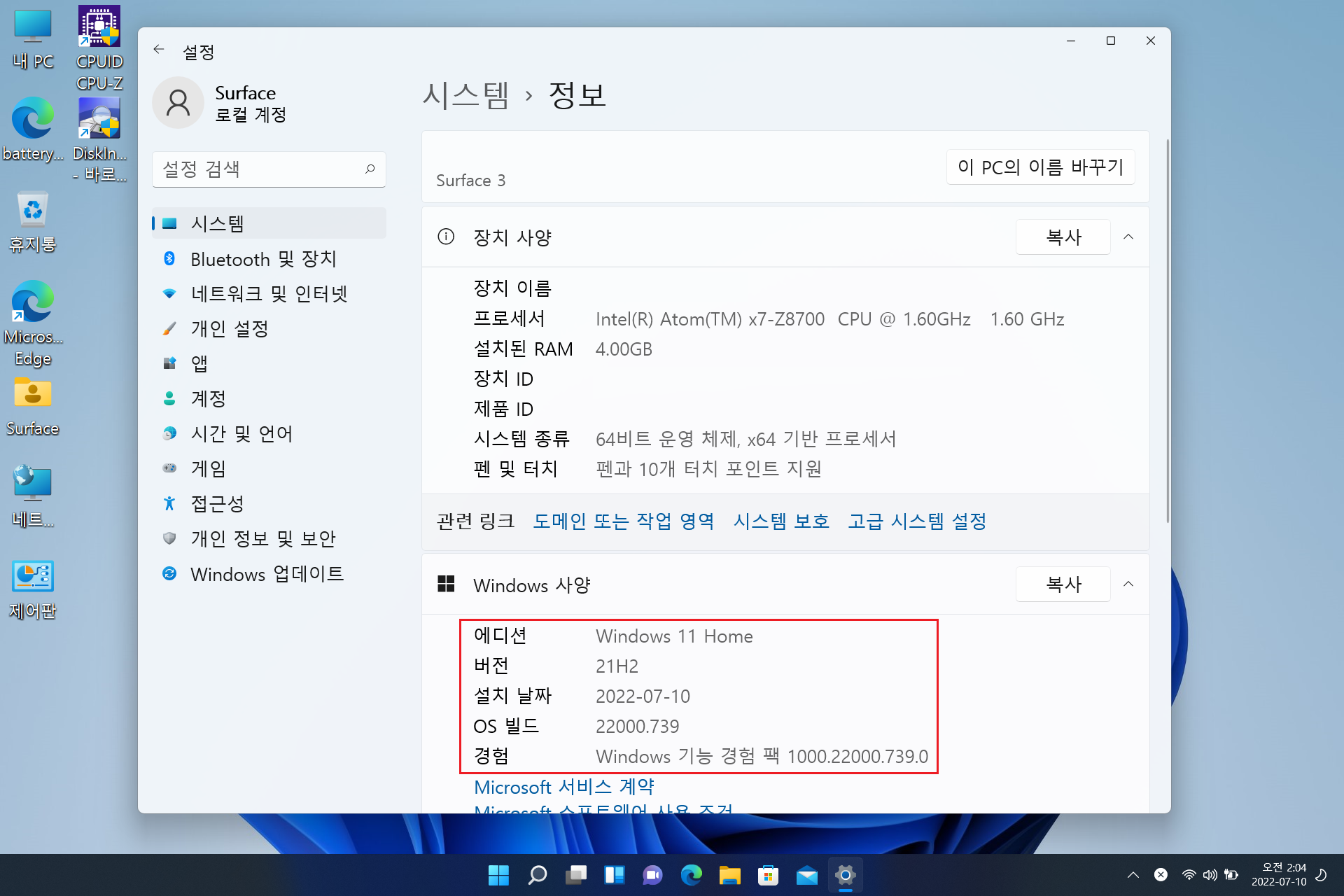Click the settings page vertical scrollbar

(x=1167, y=329)
